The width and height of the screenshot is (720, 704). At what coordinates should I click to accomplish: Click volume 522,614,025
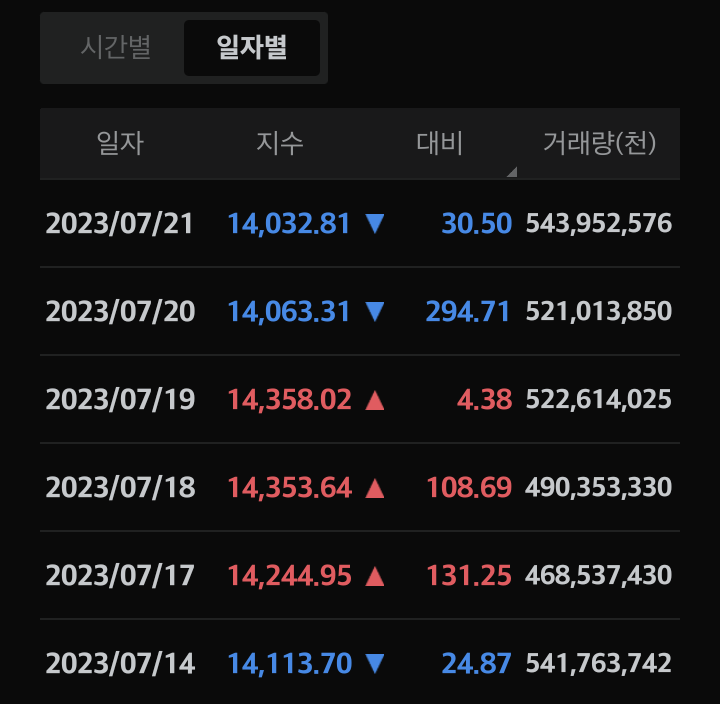(599, 400)
